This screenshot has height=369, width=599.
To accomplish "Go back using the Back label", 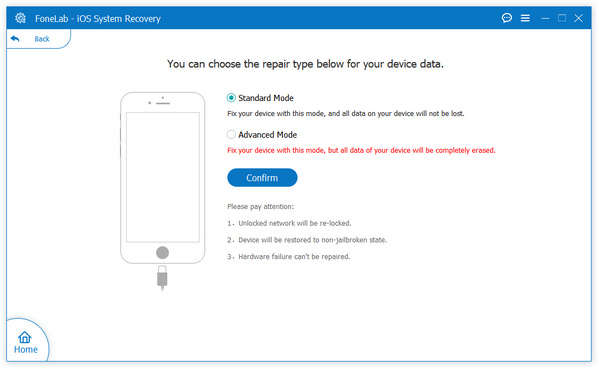I will (x=42, y=39).
